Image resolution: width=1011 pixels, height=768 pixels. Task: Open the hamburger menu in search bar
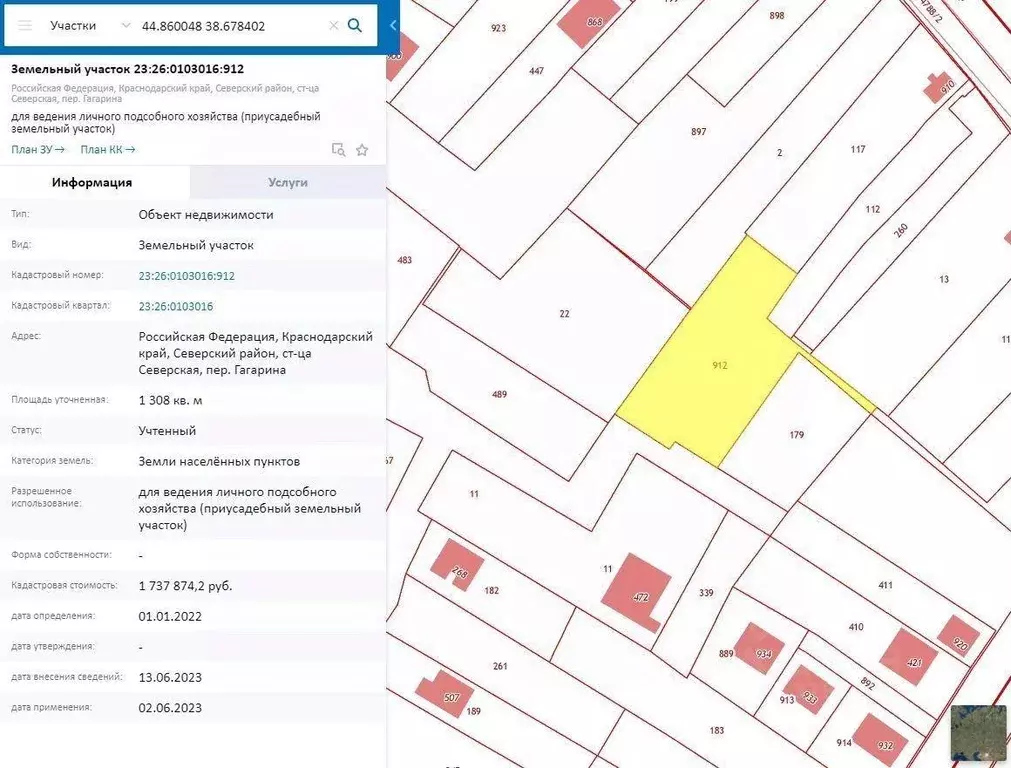pos(25,26)
